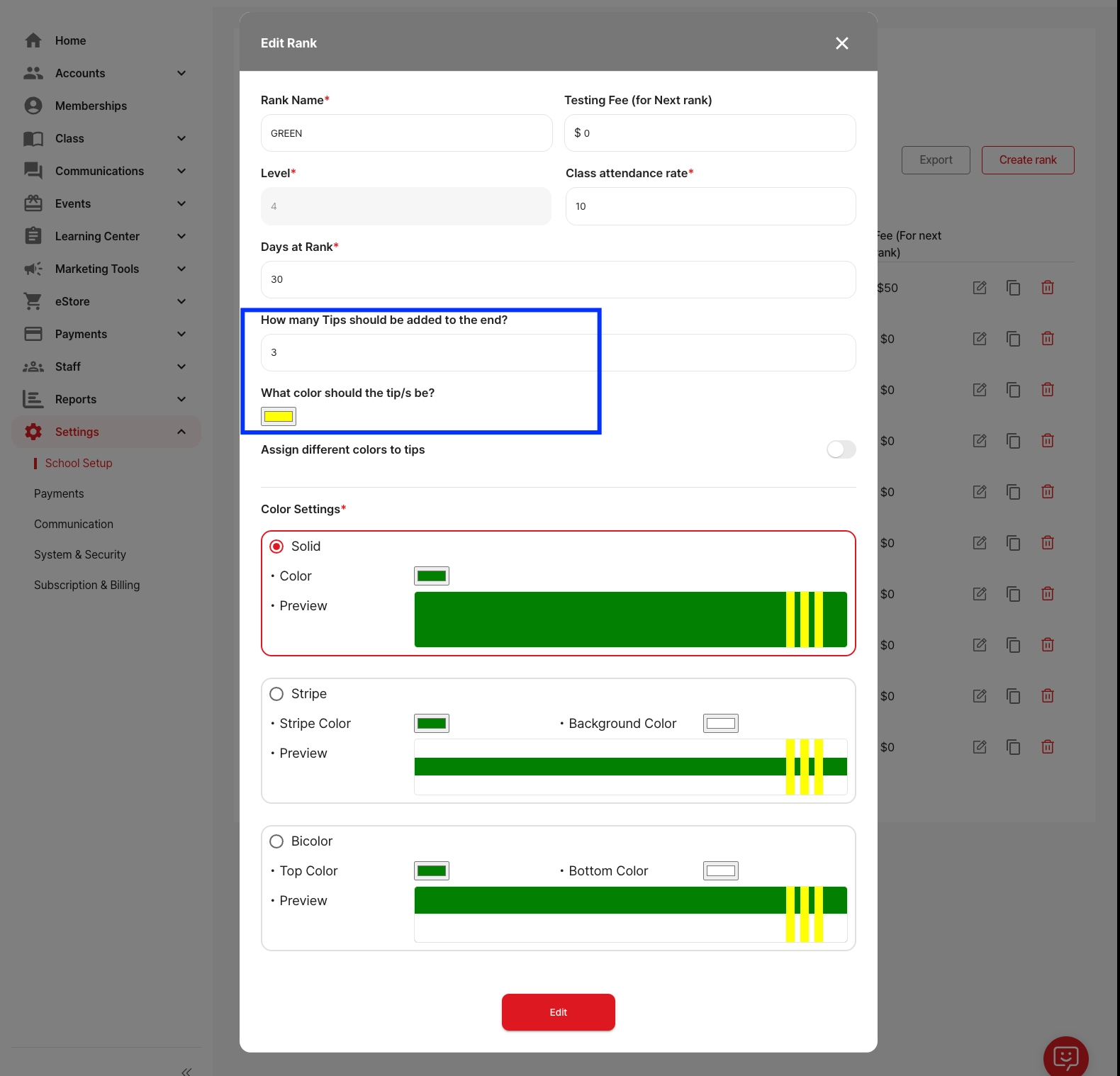This screenshot has width=1120, height=1076.
Task: Click the red Edit submit button
Action: 559,1012
